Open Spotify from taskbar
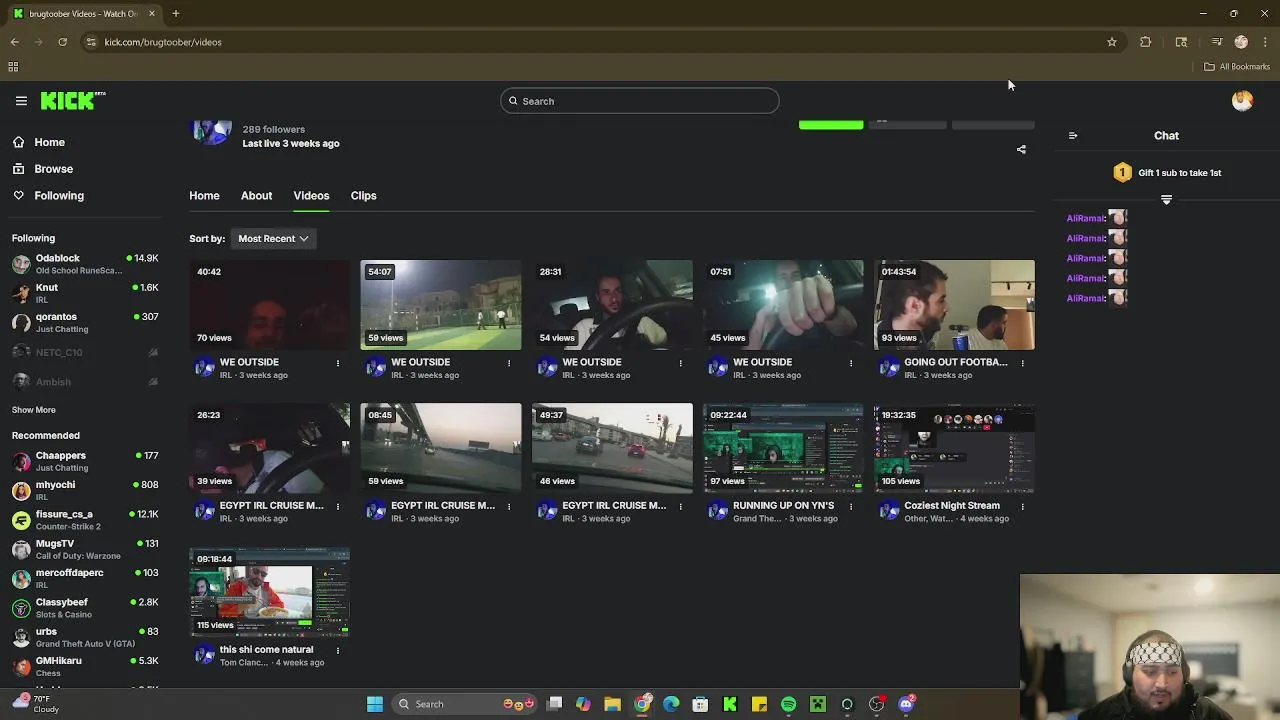Screen dimensions: 1280x720 pyautogui.click(x=788, y=704)
